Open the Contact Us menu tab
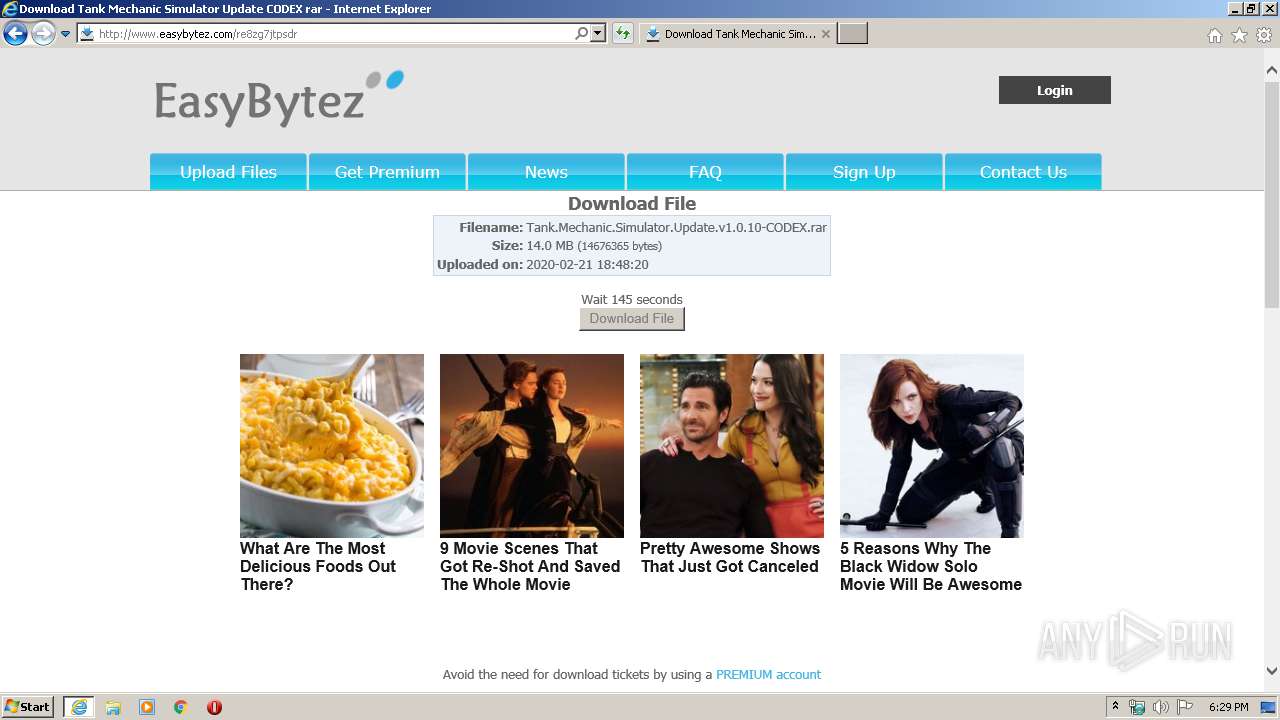This screenshot has height=720, width=1280. [1023, 172]
